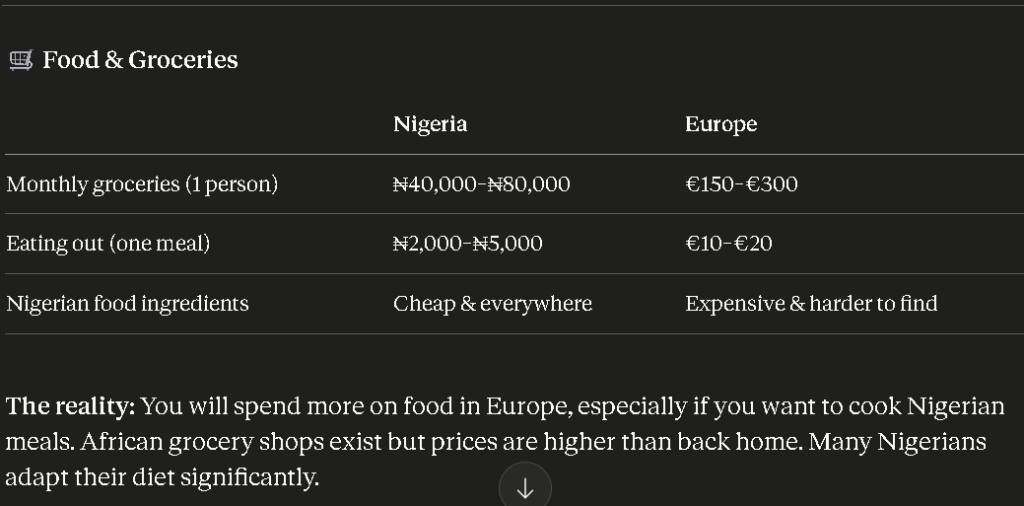Image resolution: width=1024 pixels, height=506 pixels.
Task: Select the Eating out (one meal) row label
Action: click(108, 244)
